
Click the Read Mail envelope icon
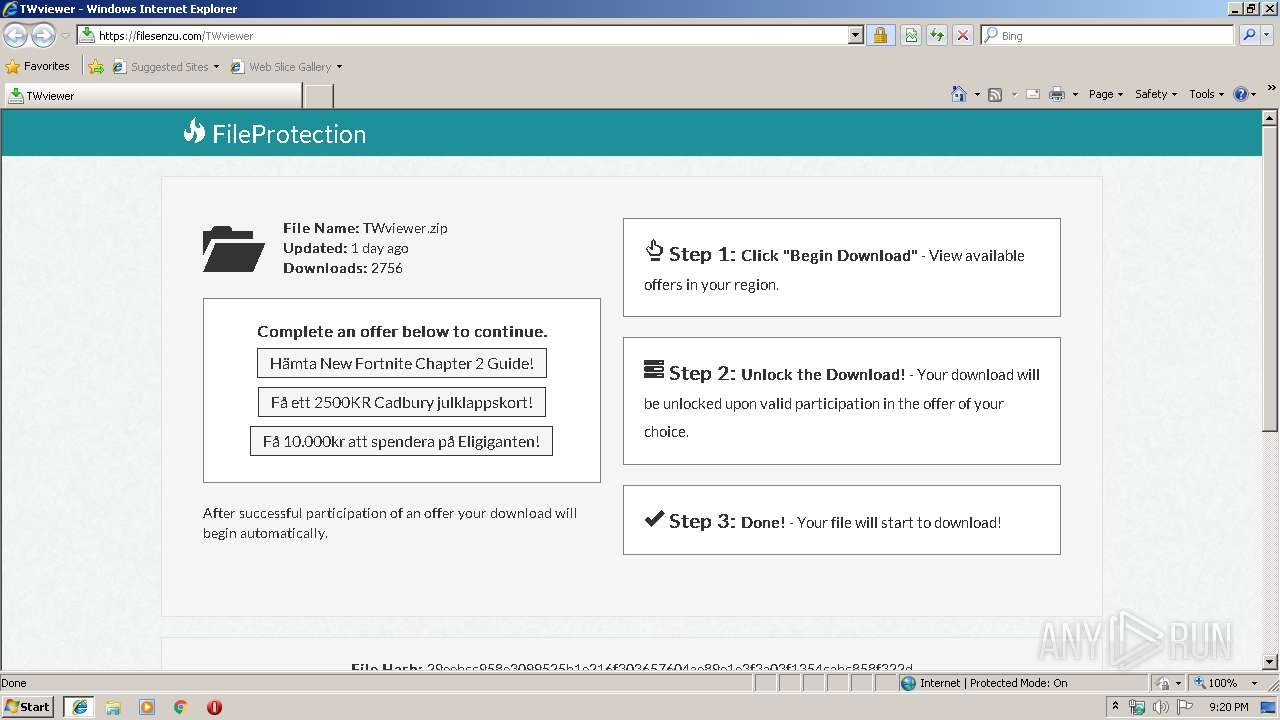(x=1033, y=94)
